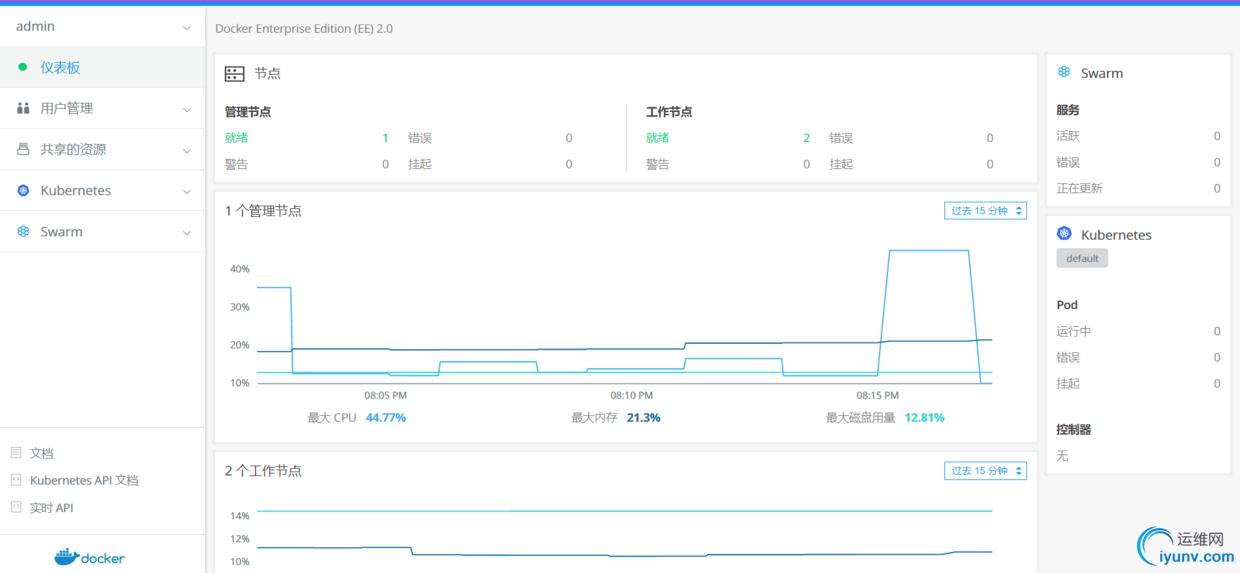Open the Kubernetes API 文档 link
This screenshot has height=573, width=1240.
click(84, 480)
